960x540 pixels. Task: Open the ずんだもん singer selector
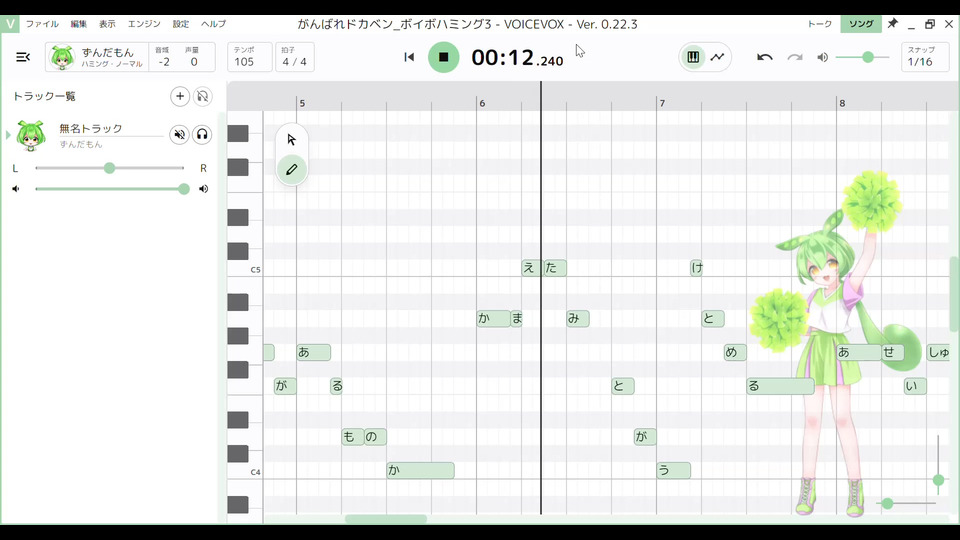click(97, 57)
